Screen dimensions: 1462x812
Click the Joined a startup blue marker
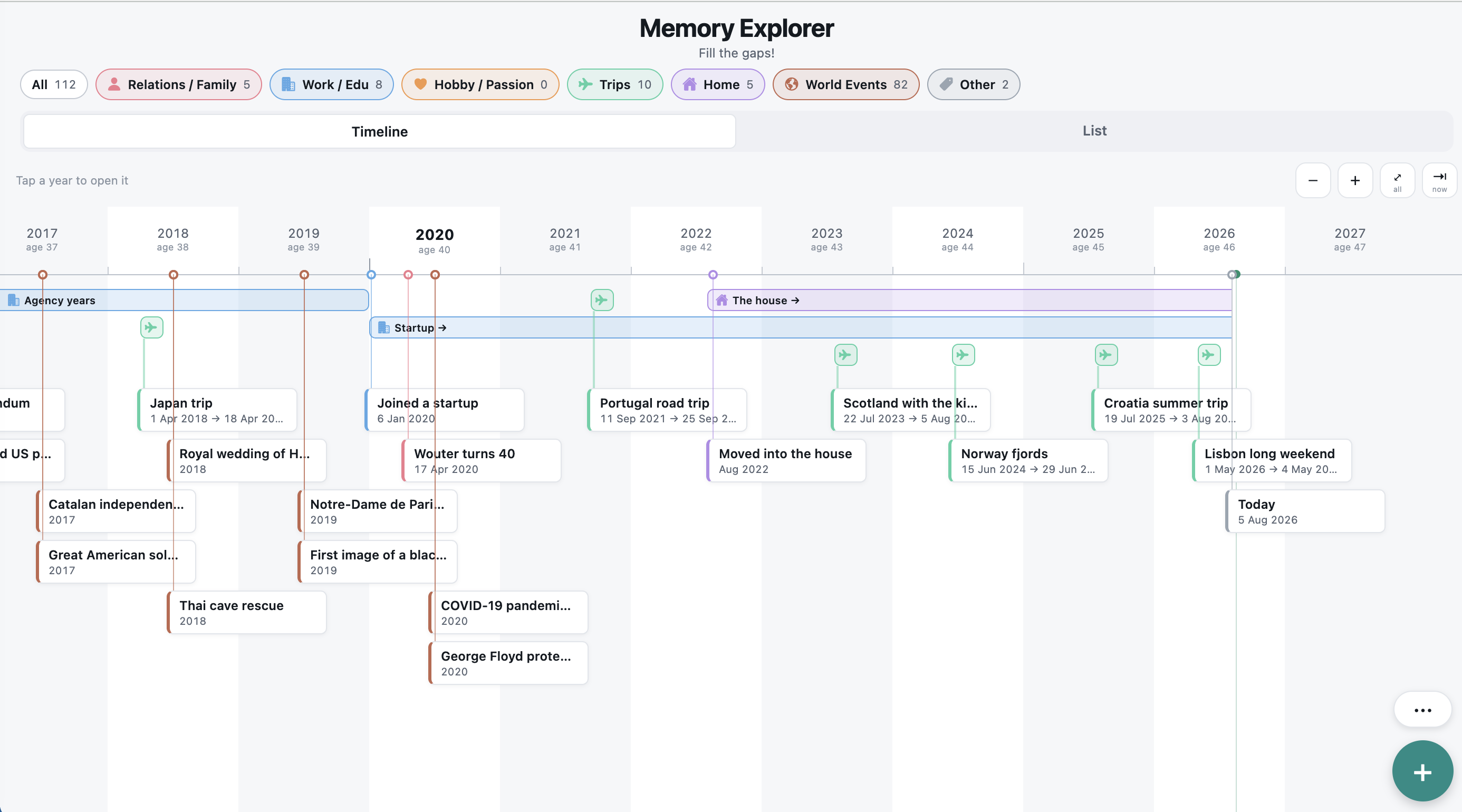(x=371, y=275)
